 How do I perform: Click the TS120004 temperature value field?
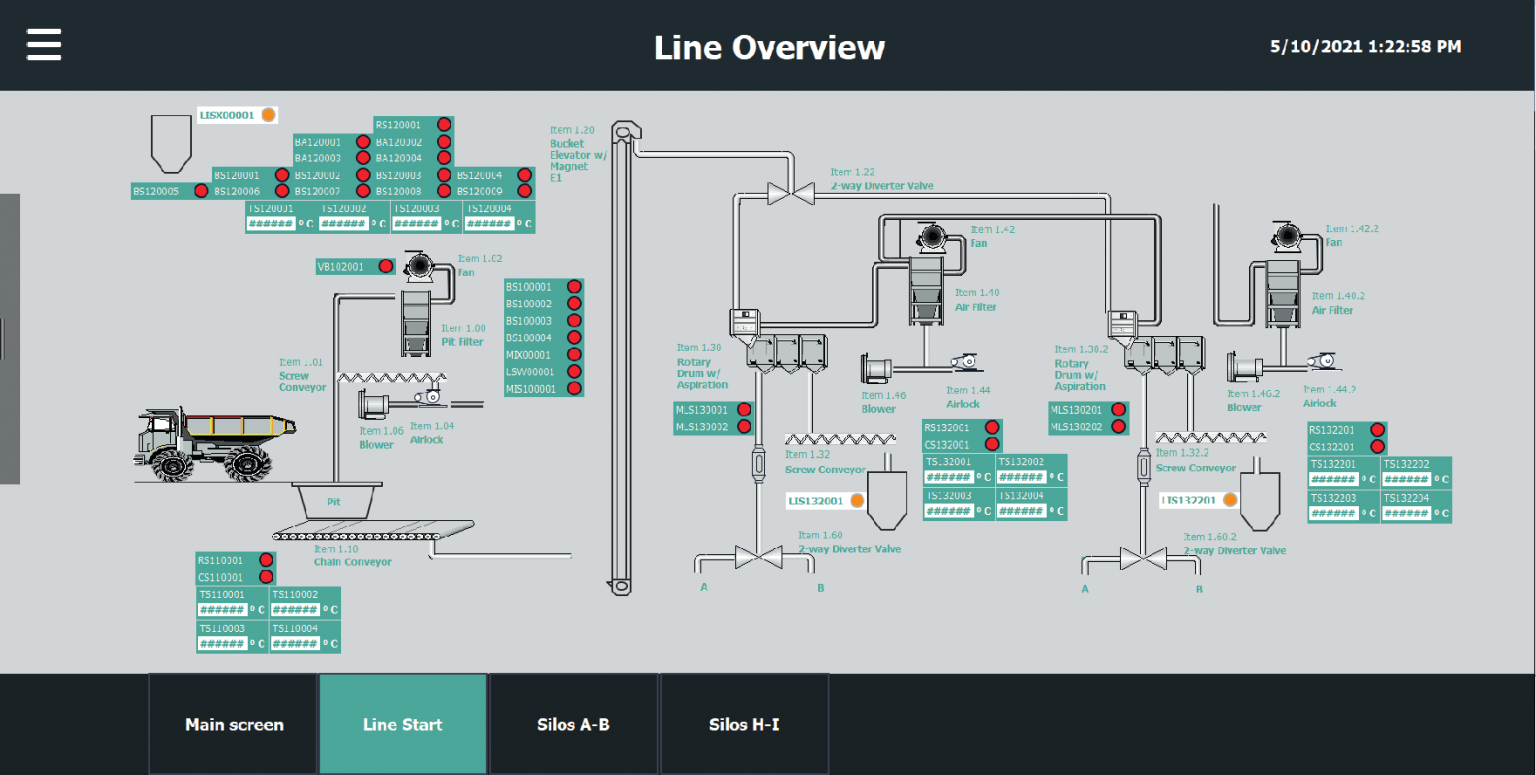pos(489,224)
